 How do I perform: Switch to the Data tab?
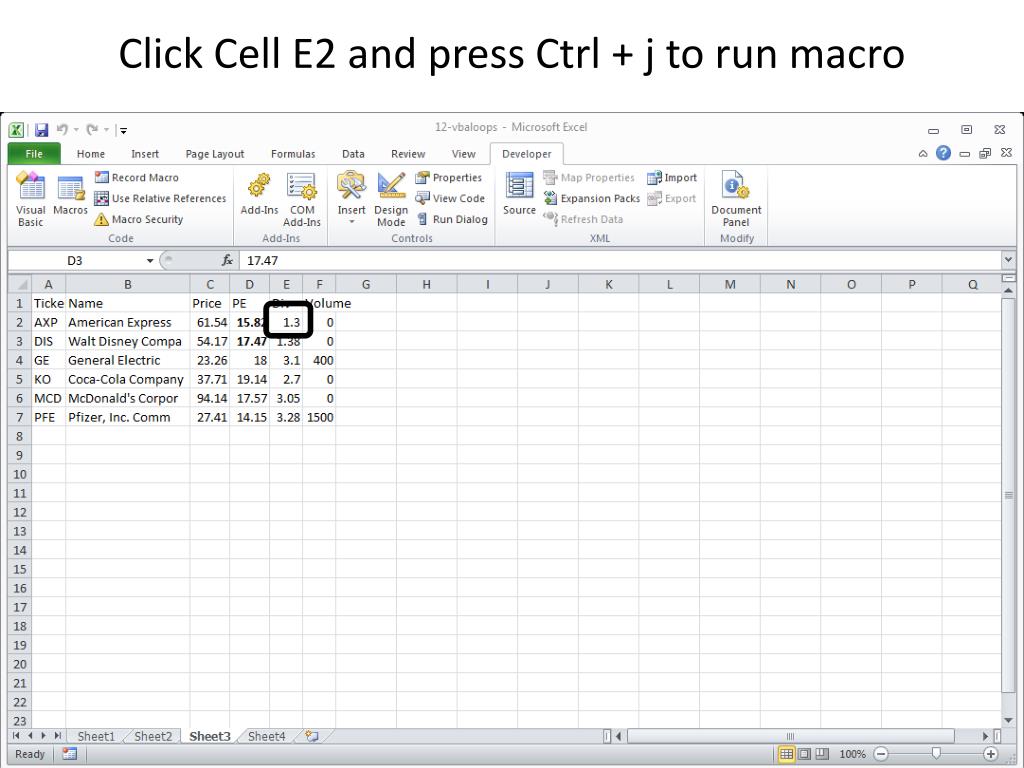353,154
